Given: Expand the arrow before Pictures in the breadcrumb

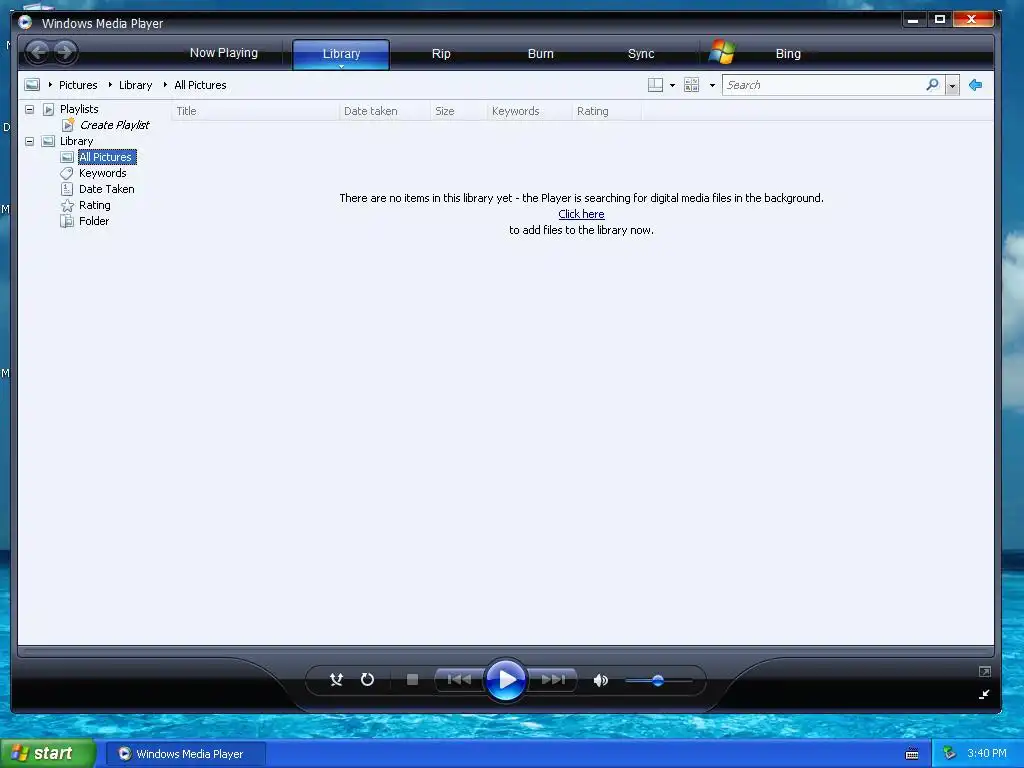Looking at the screenshot, I should click(50, 85).
